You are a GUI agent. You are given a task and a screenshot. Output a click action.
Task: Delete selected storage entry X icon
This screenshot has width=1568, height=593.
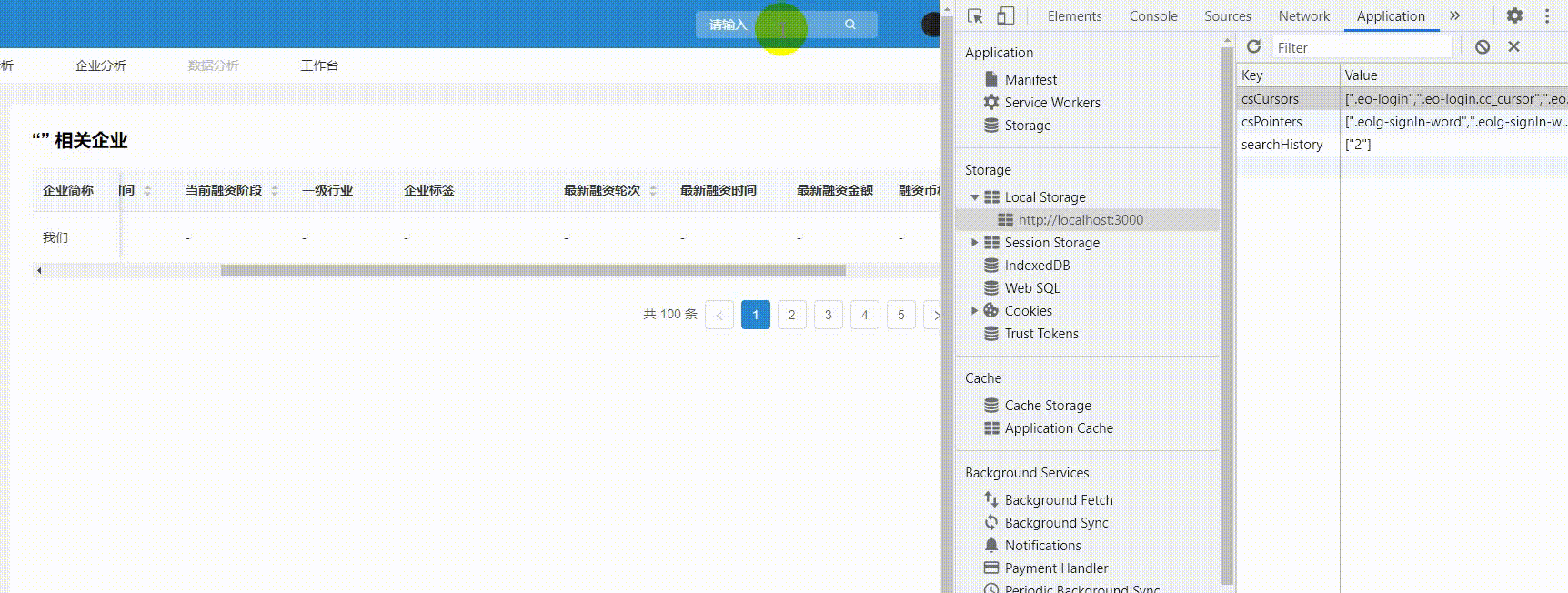[x=1513, y=46]
